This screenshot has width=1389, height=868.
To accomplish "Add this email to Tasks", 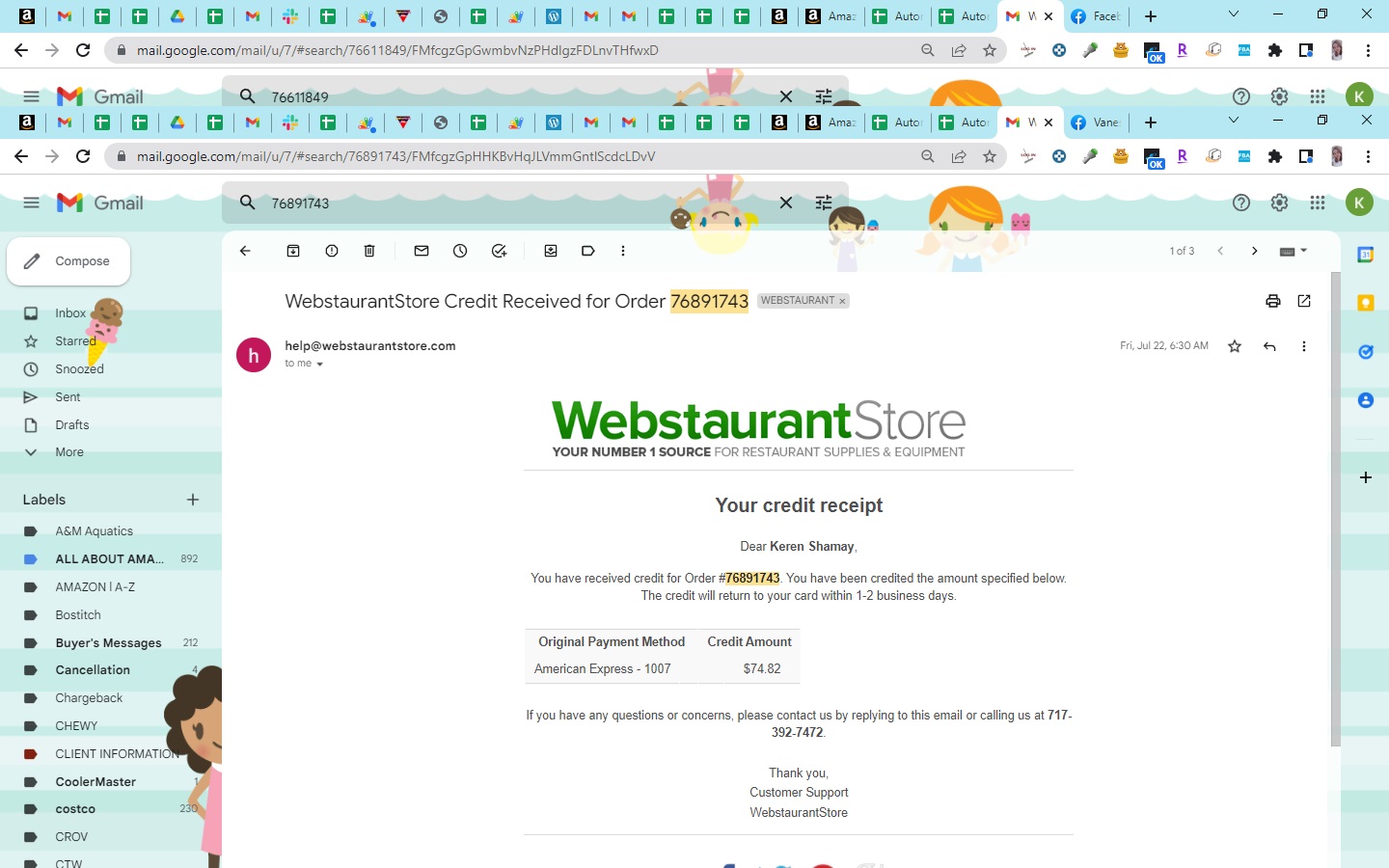I will [x=499, y=251].
